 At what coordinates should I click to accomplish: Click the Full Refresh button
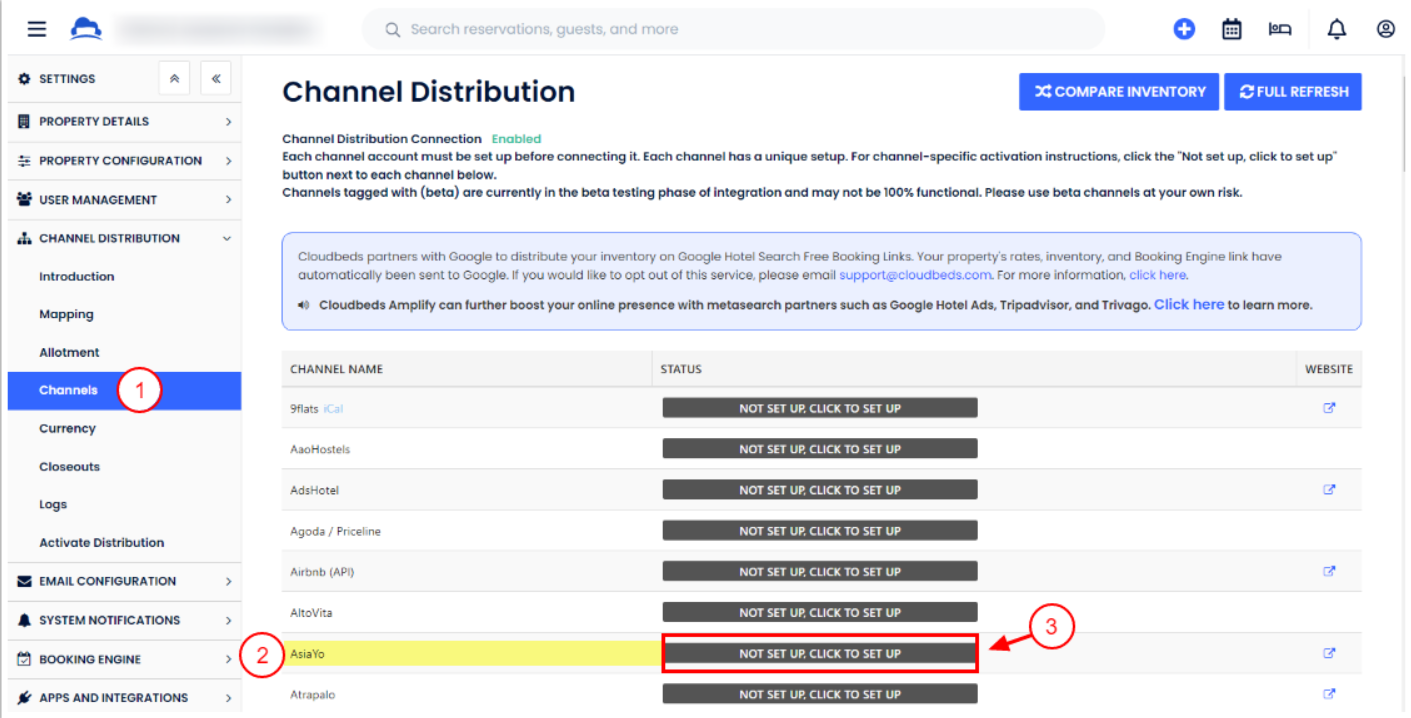coord(1293,92)
